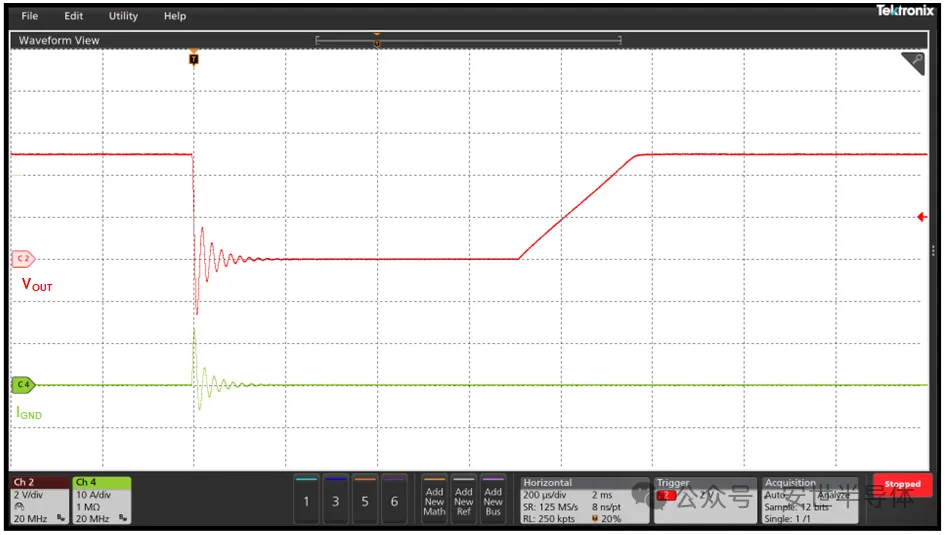The width and height of the screenshot is (945, 535).
Task: Click the 200 µs/div horizontal scale value
Action: (x=544, y=495)
